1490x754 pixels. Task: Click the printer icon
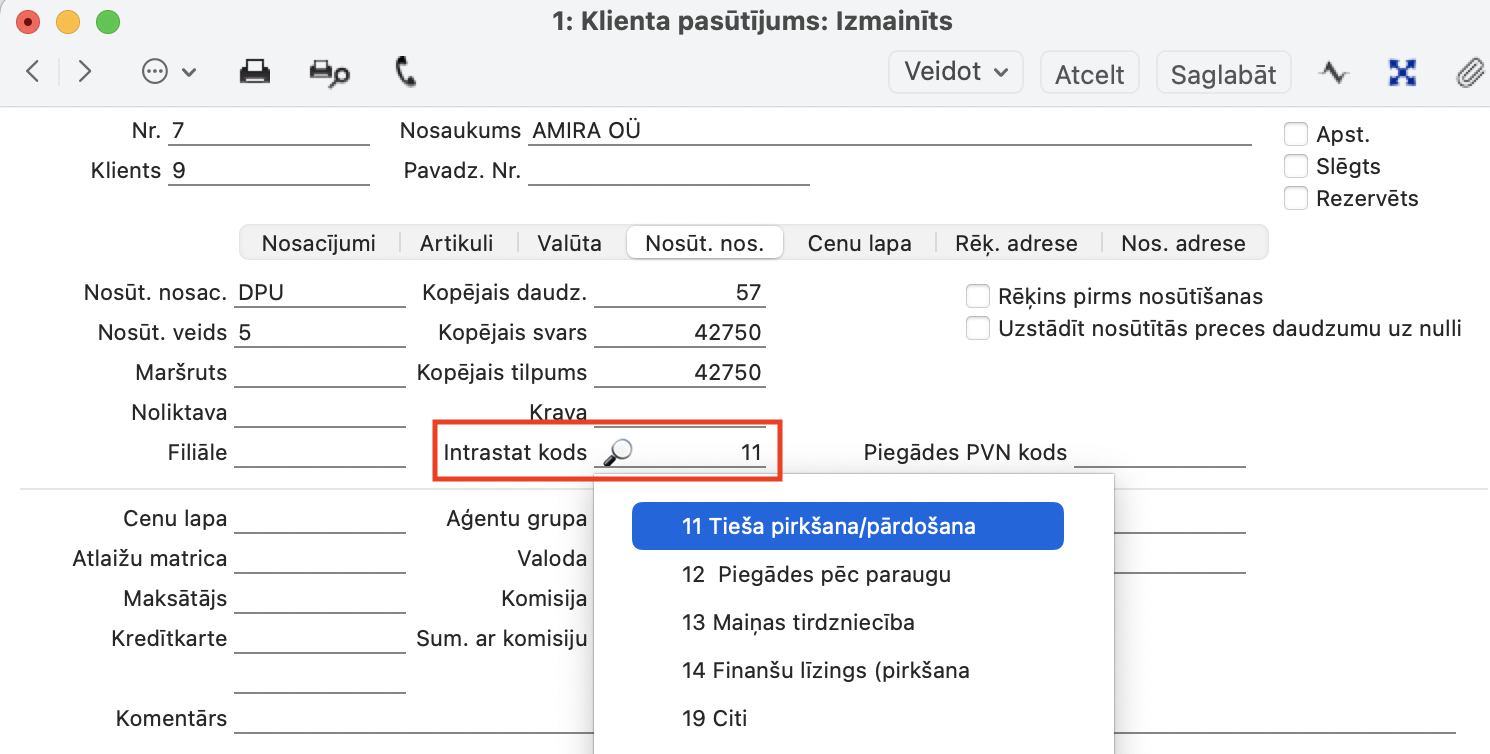pyautogui.click(x=254, y=72)
